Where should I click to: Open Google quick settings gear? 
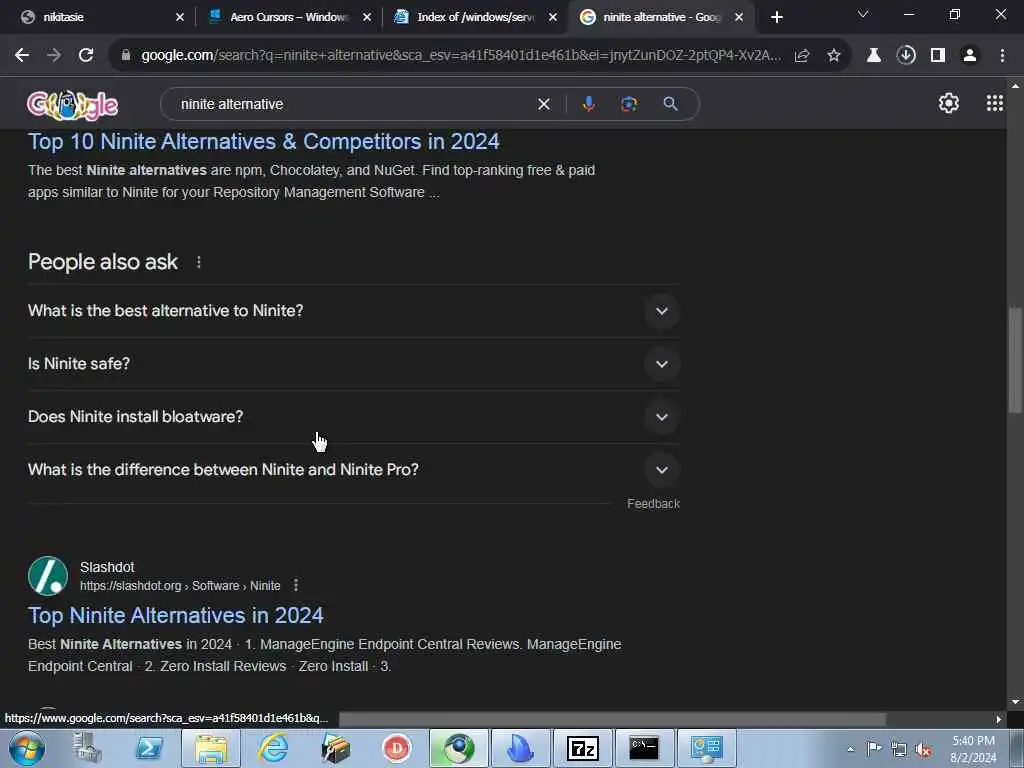(x=948, y=103)
